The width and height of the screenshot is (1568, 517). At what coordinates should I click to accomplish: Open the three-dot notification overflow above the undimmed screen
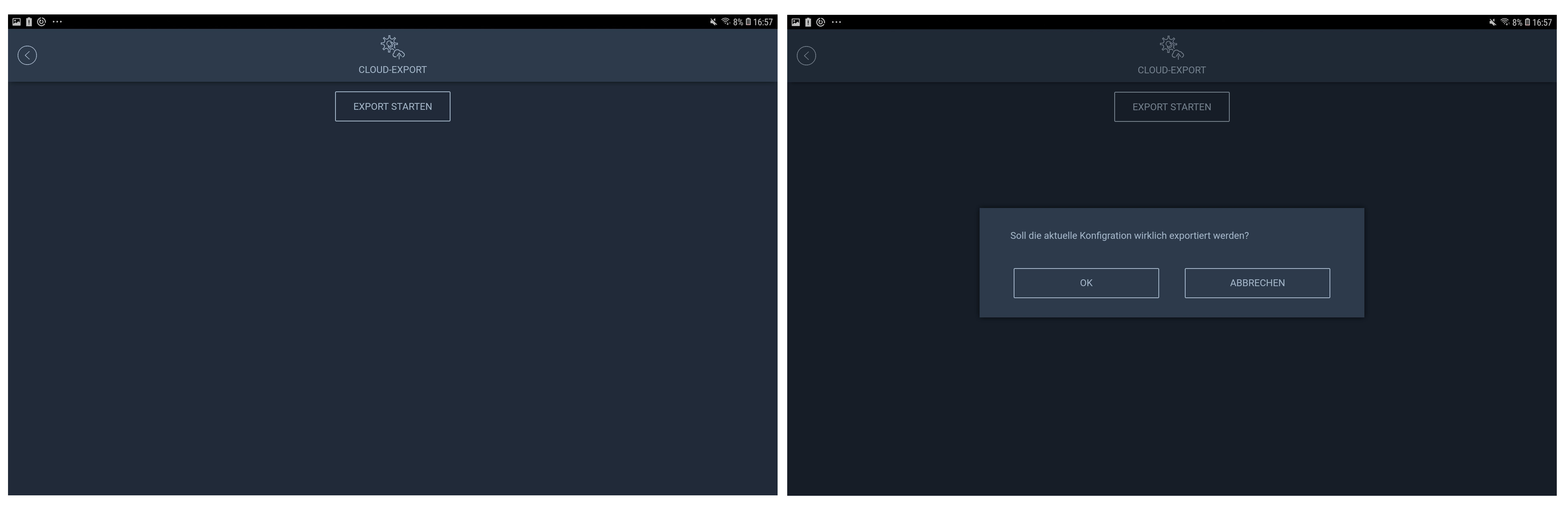point(57,22)
